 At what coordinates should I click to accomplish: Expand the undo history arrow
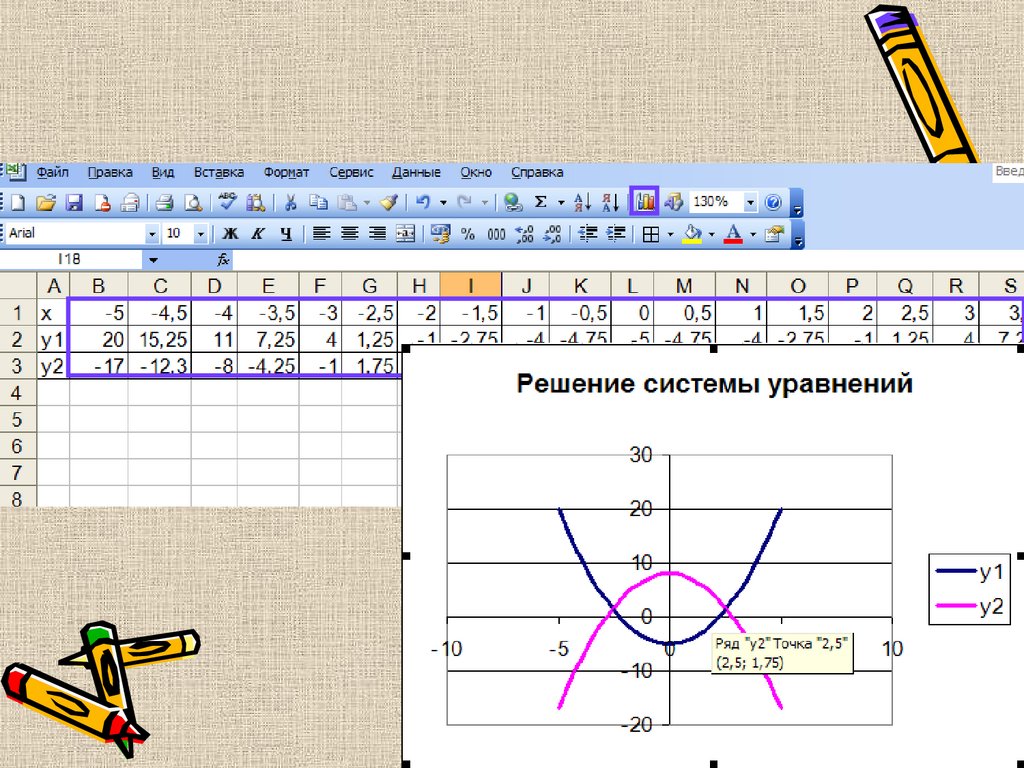point(443,203)
